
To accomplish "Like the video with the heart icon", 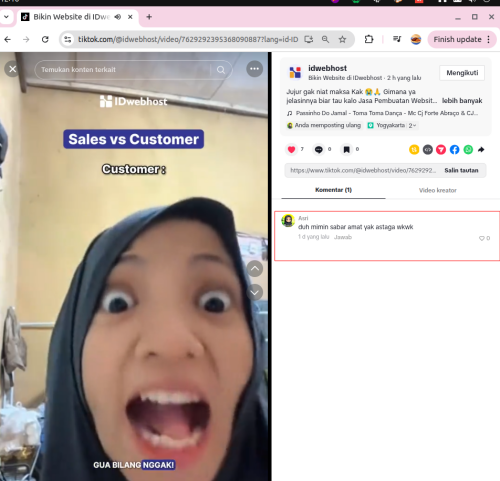I will [x=291, y=150].
